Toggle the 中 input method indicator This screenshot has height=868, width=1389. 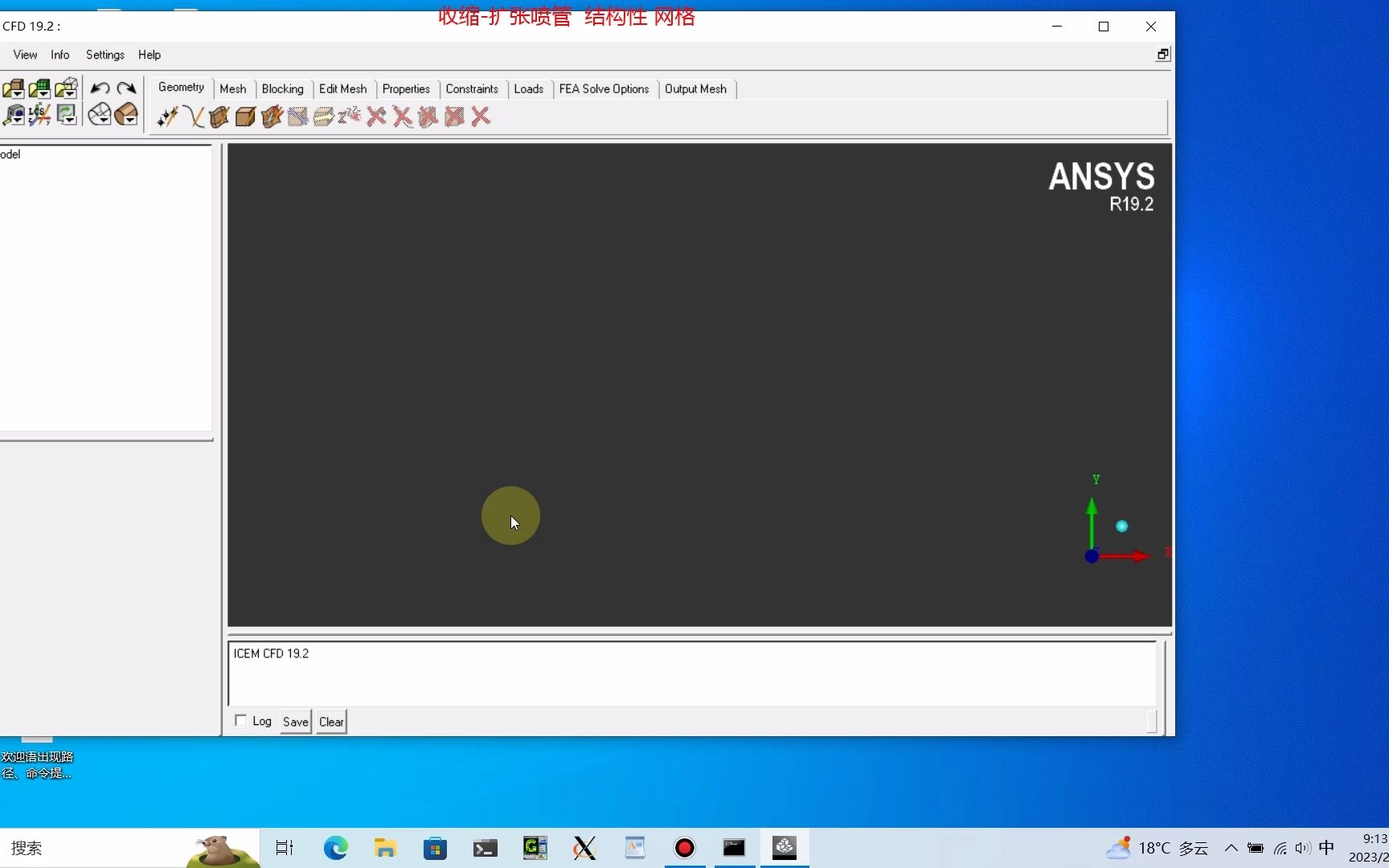click(1326, 848)
